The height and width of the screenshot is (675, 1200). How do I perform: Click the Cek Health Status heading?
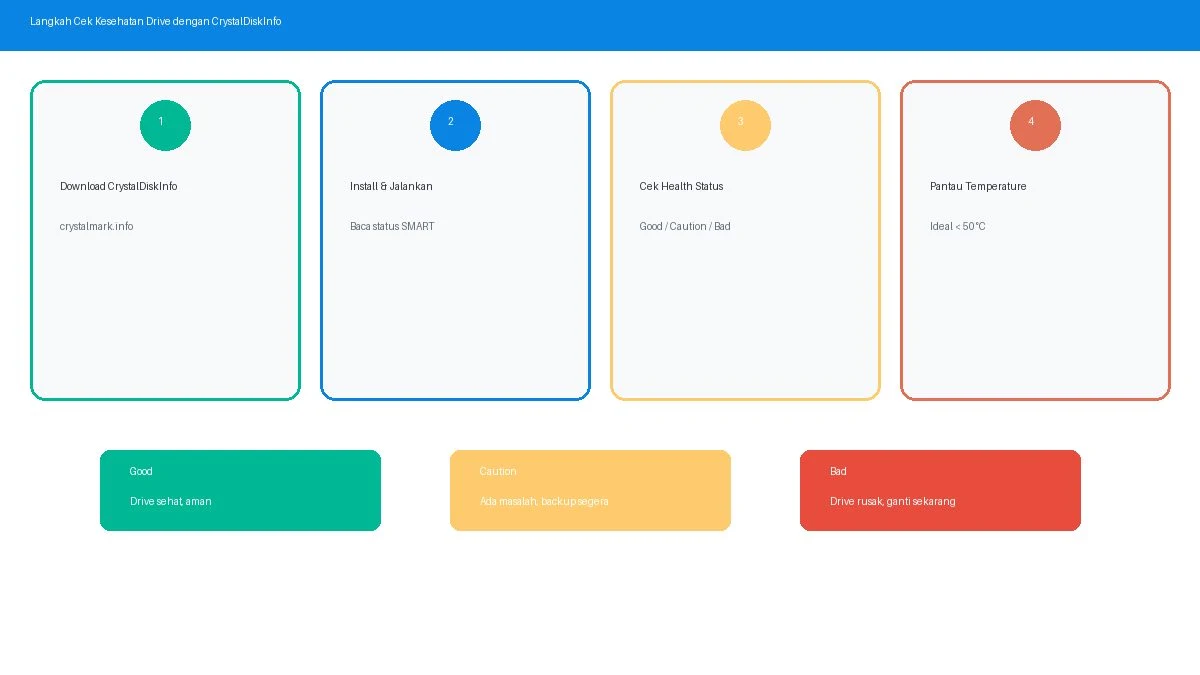coord(681,187)
